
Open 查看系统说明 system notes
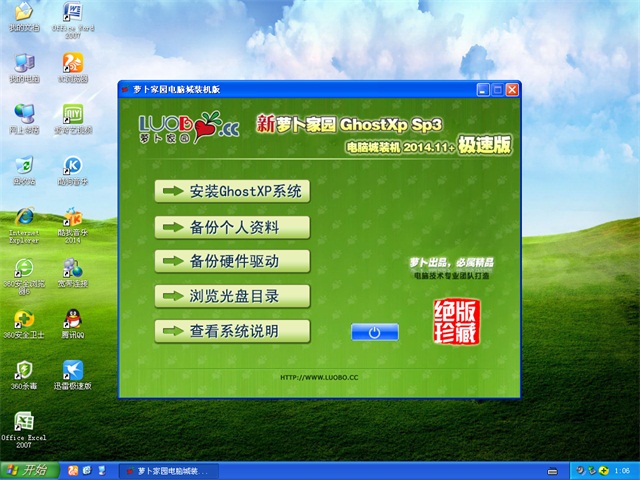click(x=232, y=331)
